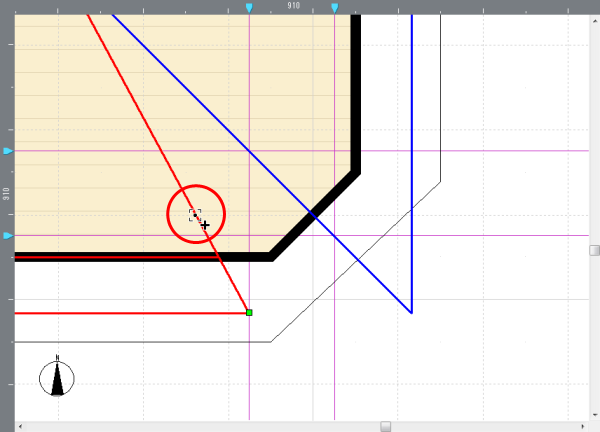The image size is (600, 432).
Task: Click the right cyan marker on top ruler
Action: coord(334,8)
